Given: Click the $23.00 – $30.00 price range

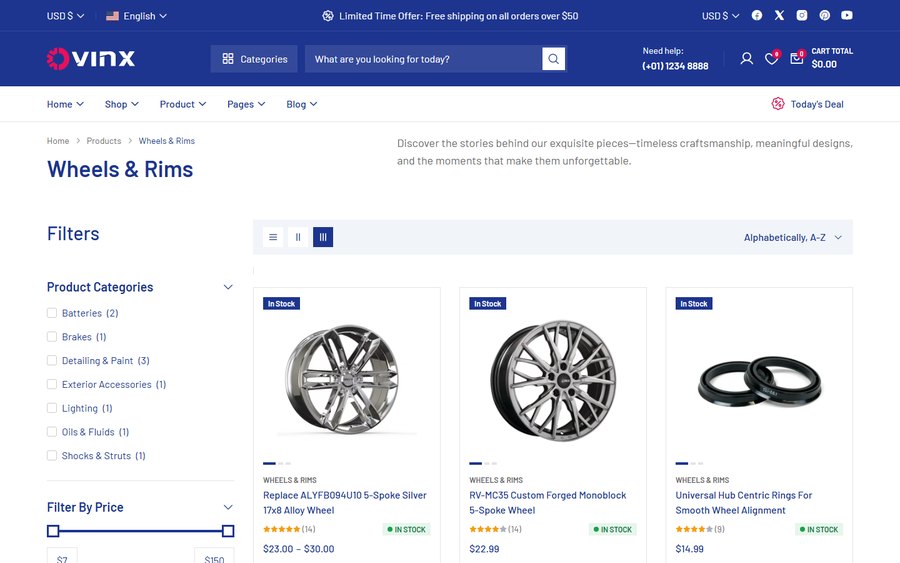Looking at the screenshot, I should tap(298, 549).
